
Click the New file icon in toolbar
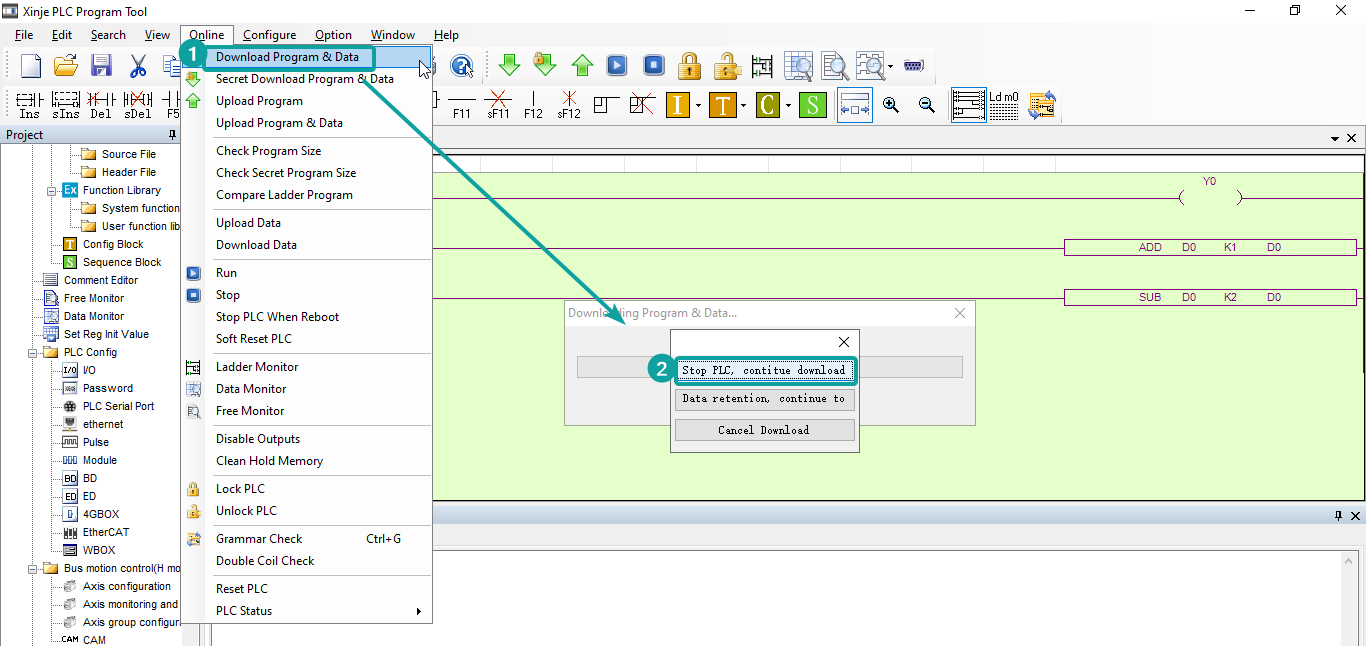click(x=31, y=66)
